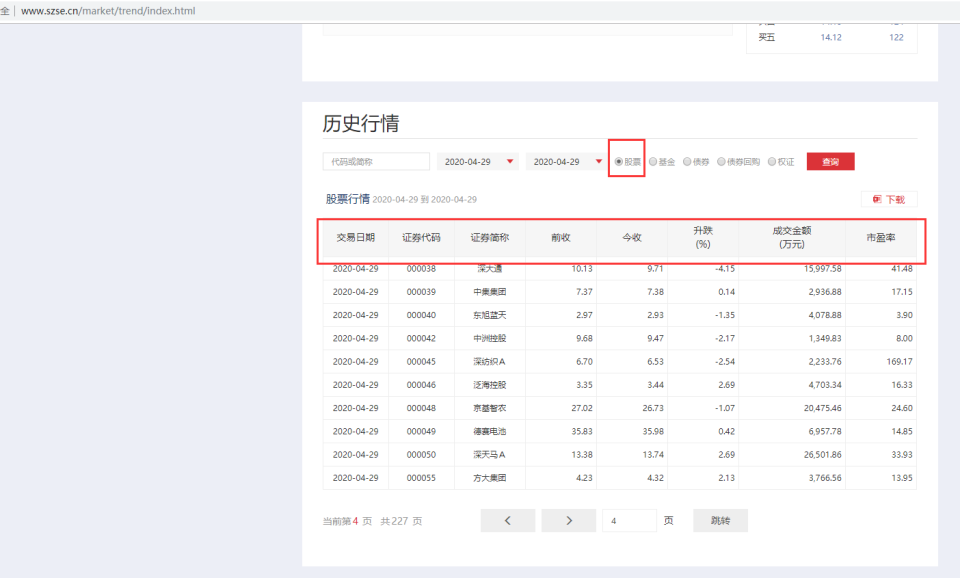
Task: Select the 股票 radio button
Action: coord(618,162)
